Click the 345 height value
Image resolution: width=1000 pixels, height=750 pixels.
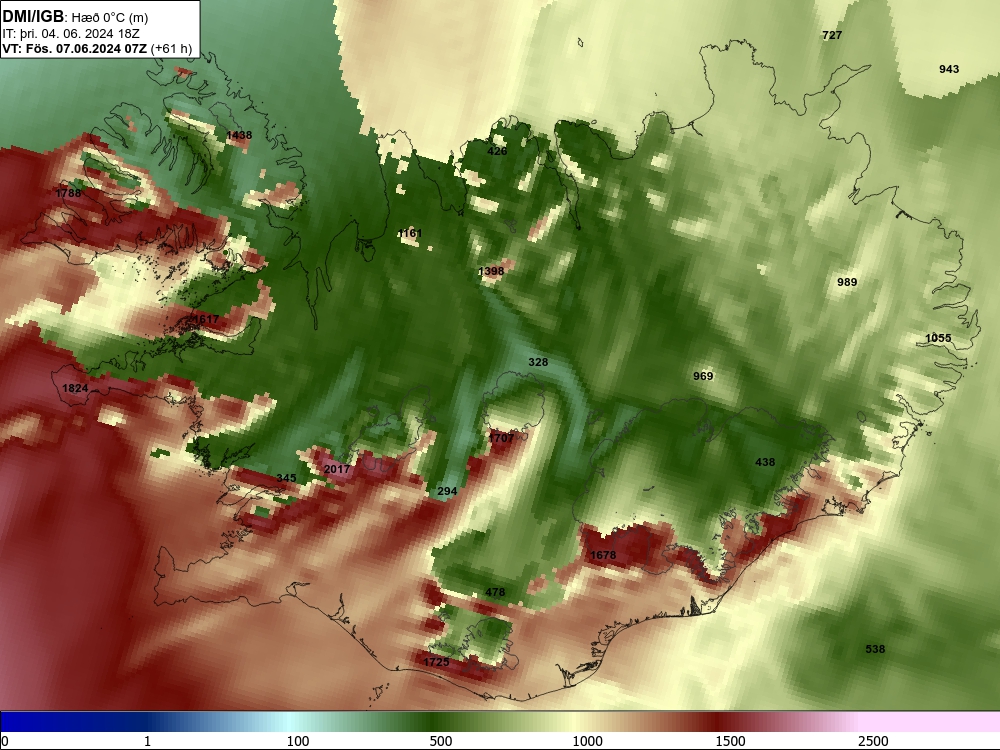[x=286, y=478]
